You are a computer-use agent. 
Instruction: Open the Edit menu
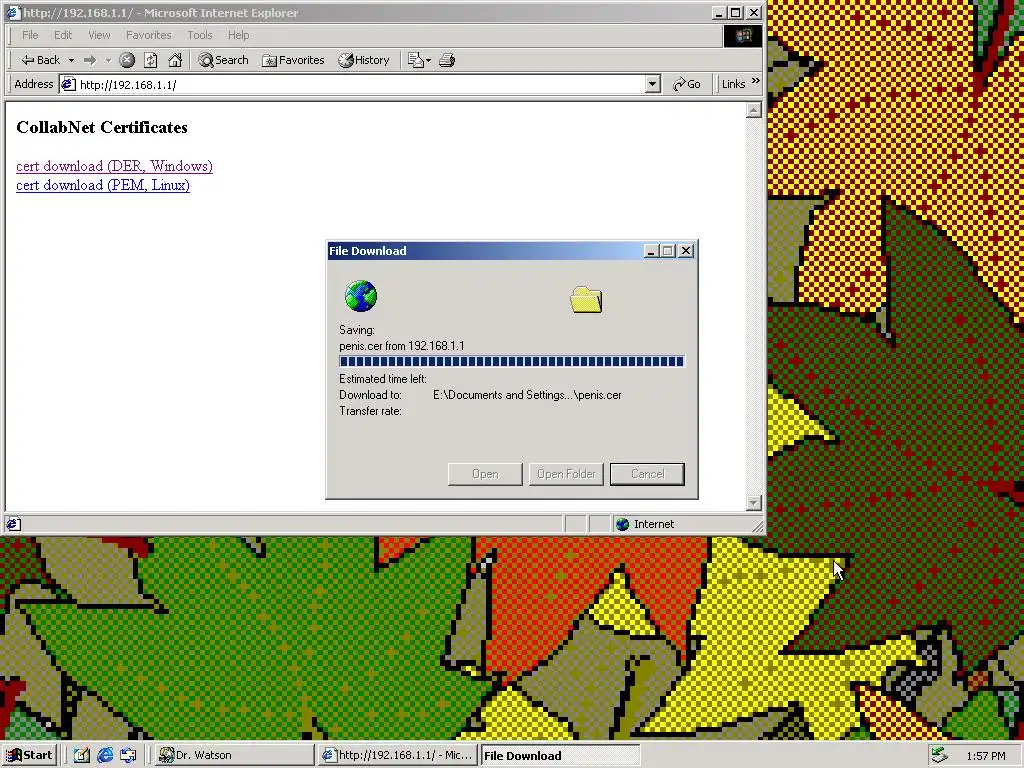63,35
